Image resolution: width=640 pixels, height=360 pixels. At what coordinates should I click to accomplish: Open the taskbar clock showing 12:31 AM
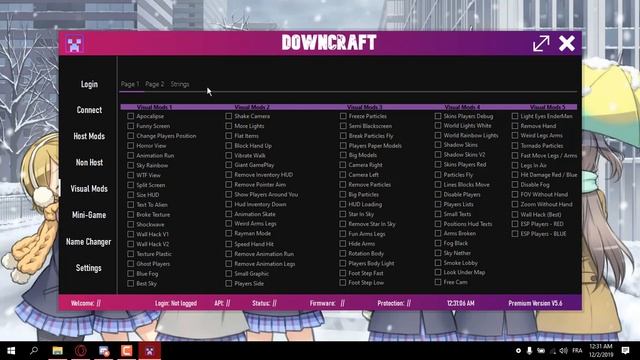[x=601, y=351]
